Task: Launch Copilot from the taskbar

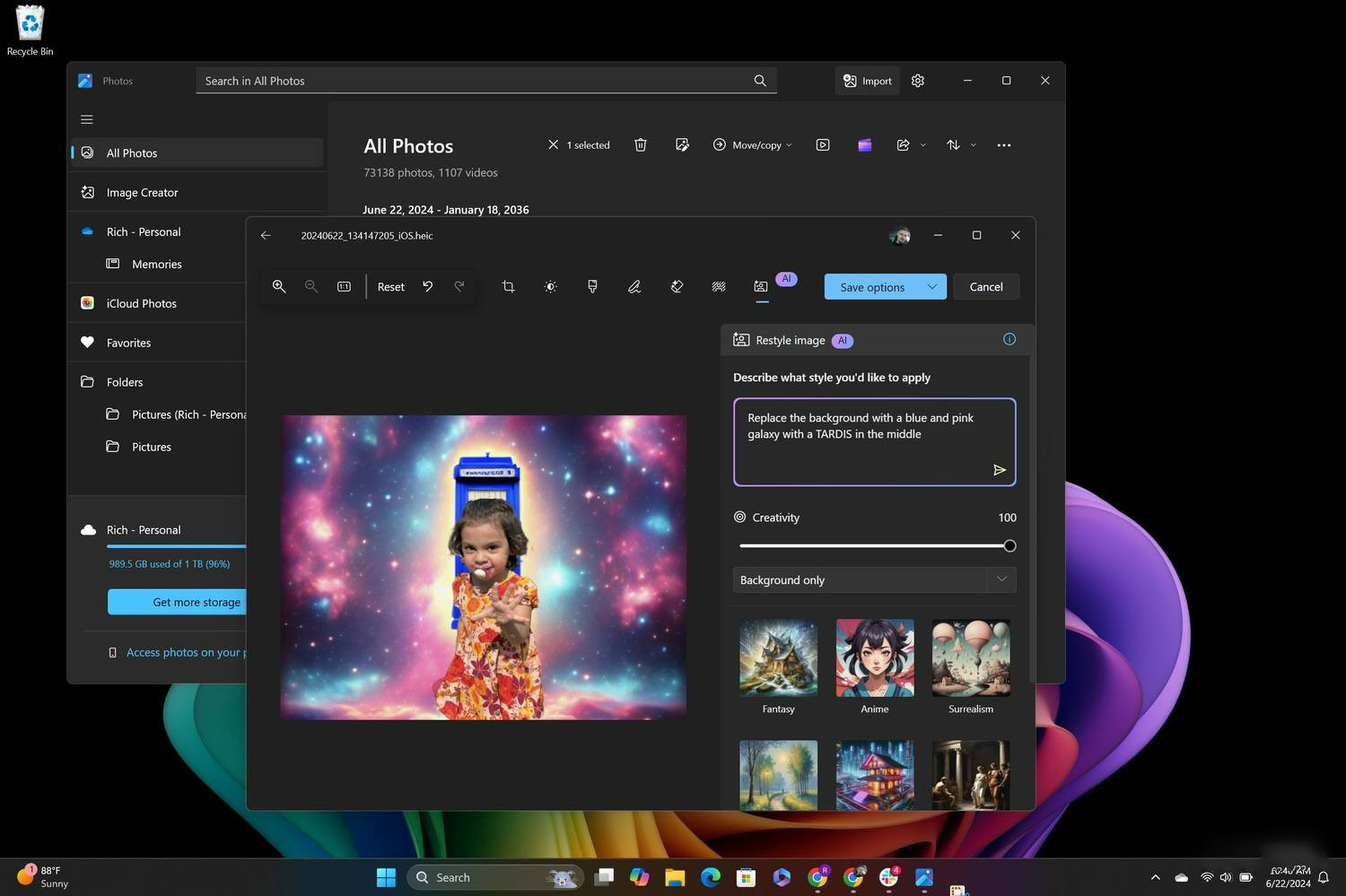Action: [639, 877]
